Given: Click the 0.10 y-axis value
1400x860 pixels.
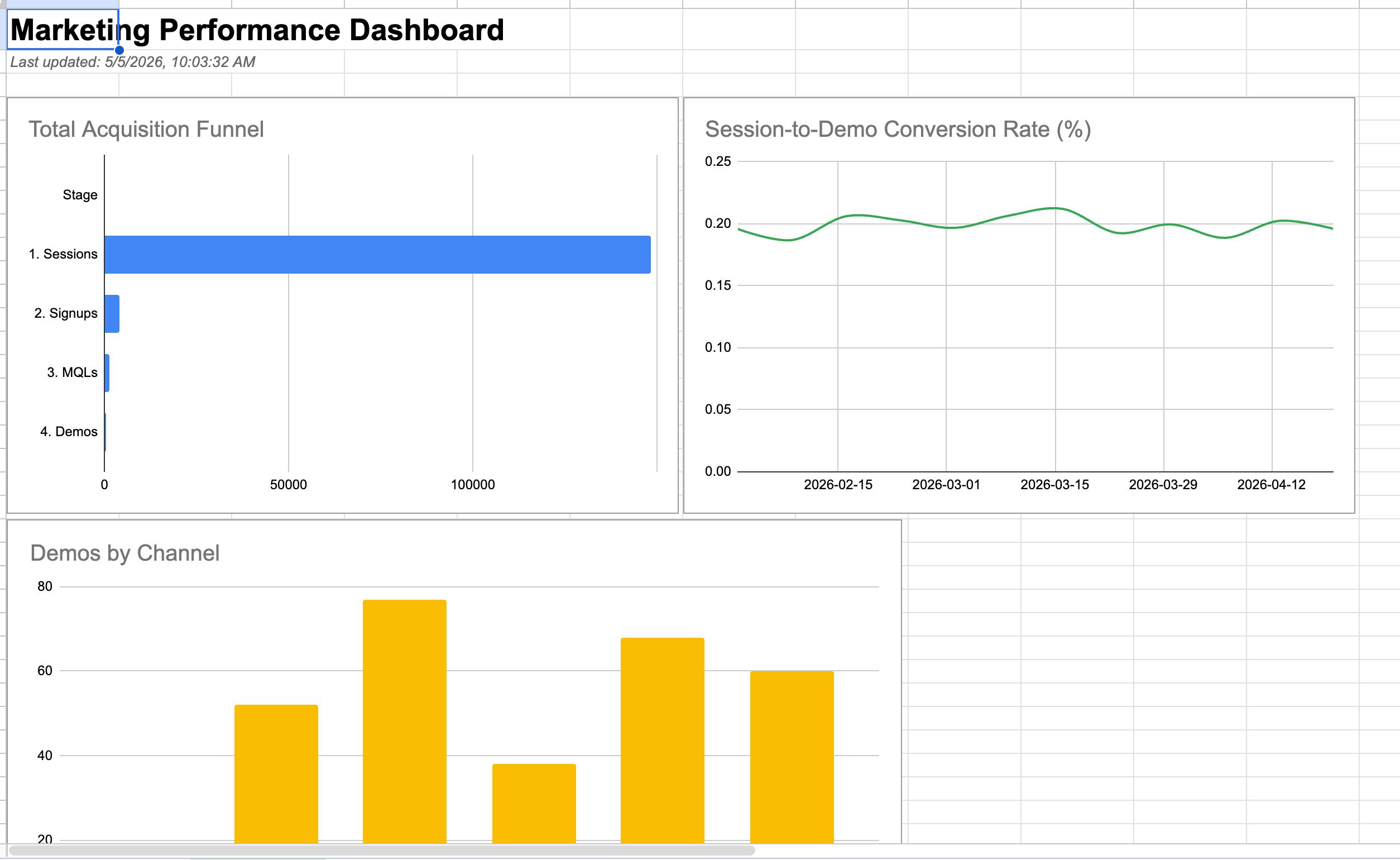Looking at the screenshot, I should 718,347.
